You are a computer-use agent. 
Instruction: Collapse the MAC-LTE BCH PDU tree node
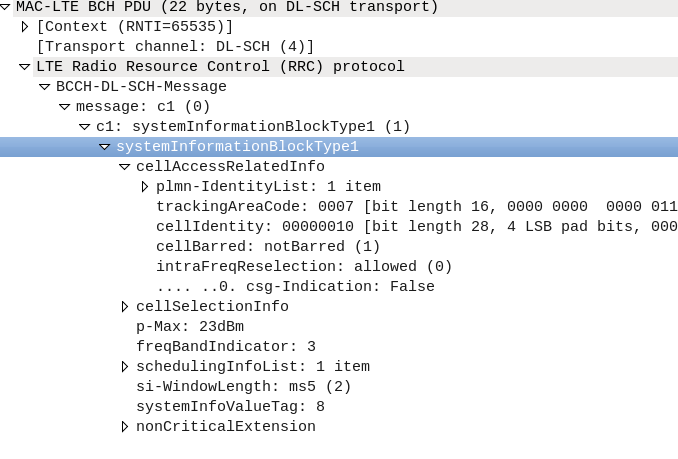[6, 7]
